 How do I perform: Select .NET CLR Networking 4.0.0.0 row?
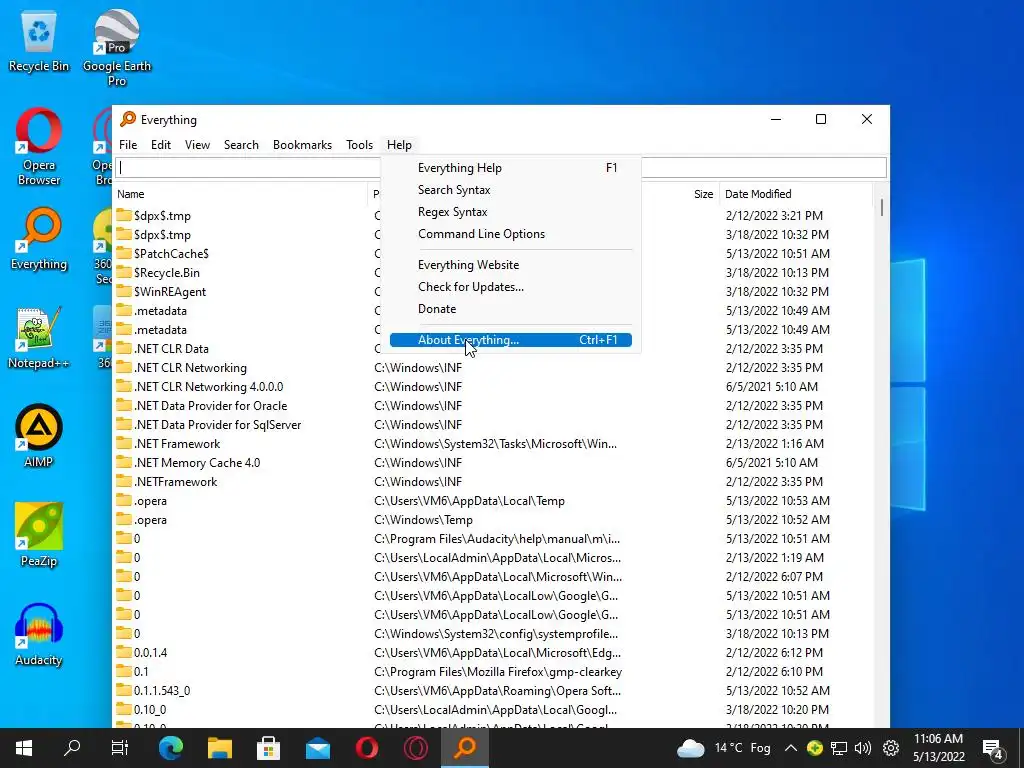pos(492,387)
